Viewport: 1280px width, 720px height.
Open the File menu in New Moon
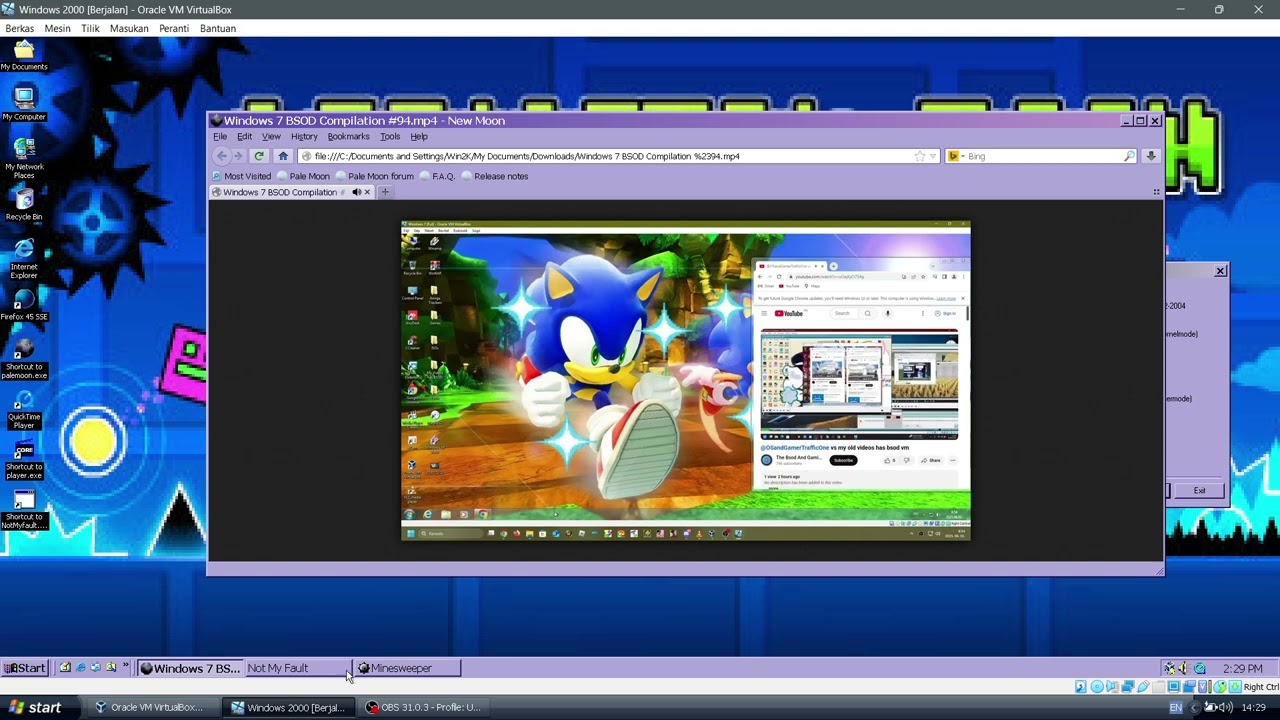[220, 137]
